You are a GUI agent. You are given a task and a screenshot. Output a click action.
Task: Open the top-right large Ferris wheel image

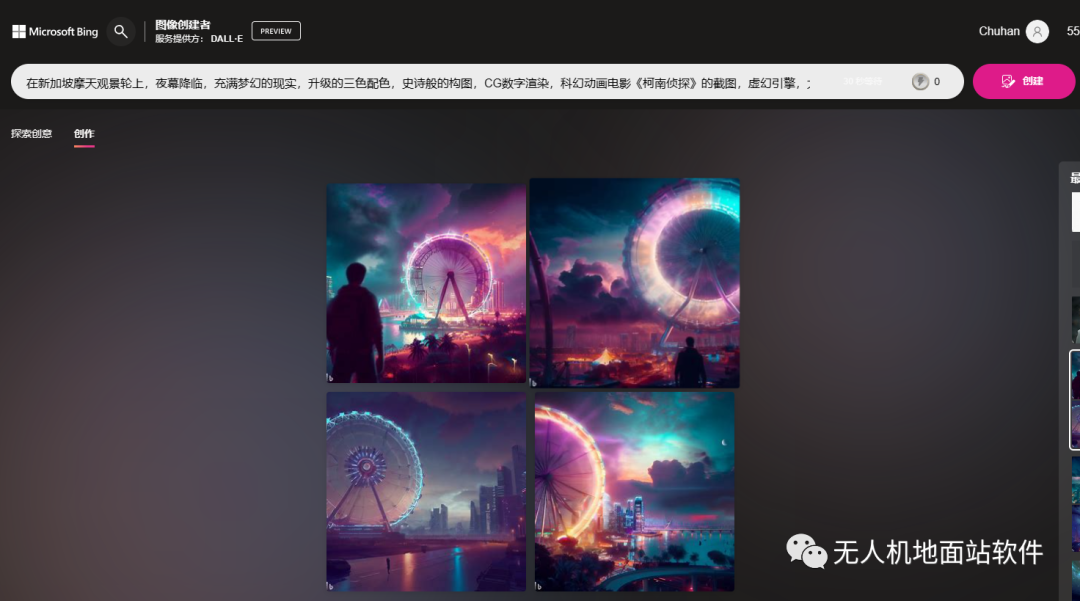coord(634,283)
